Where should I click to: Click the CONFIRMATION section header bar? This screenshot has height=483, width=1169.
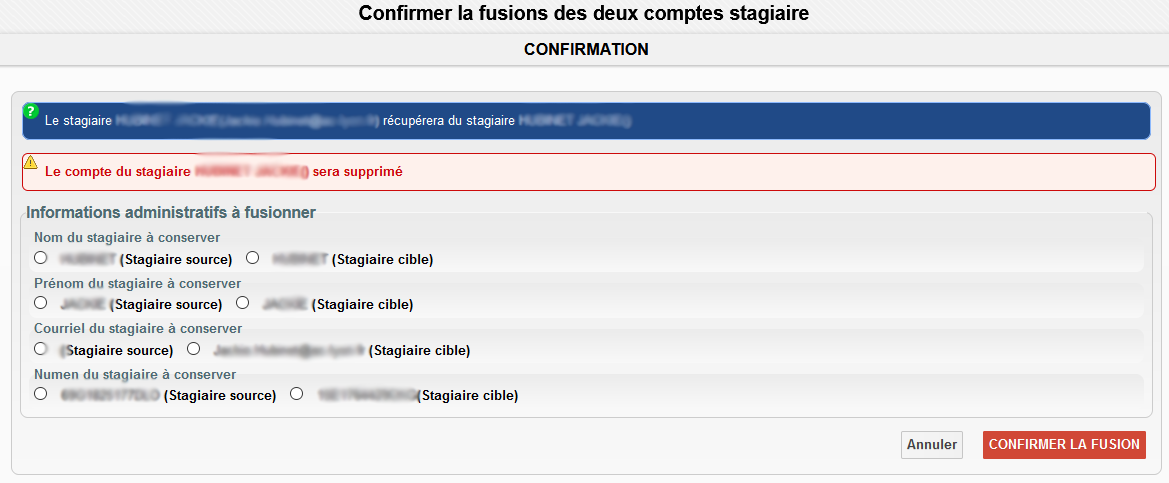[585, 49]
